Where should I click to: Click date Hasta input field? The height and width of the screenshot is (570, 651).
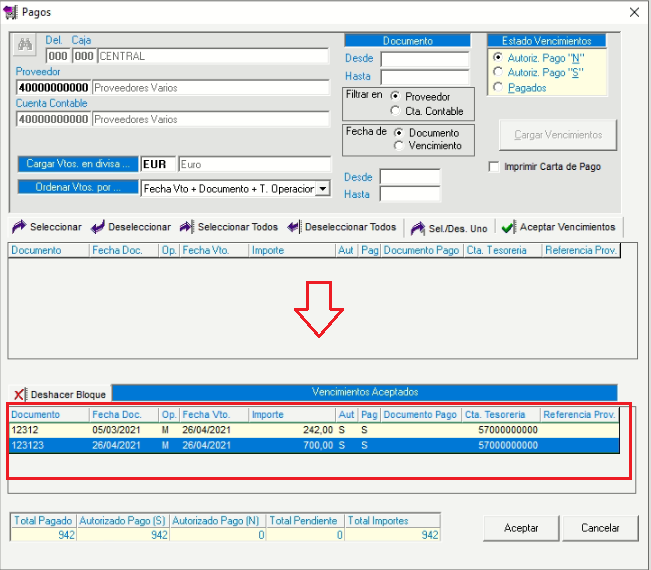coord(410,194)
